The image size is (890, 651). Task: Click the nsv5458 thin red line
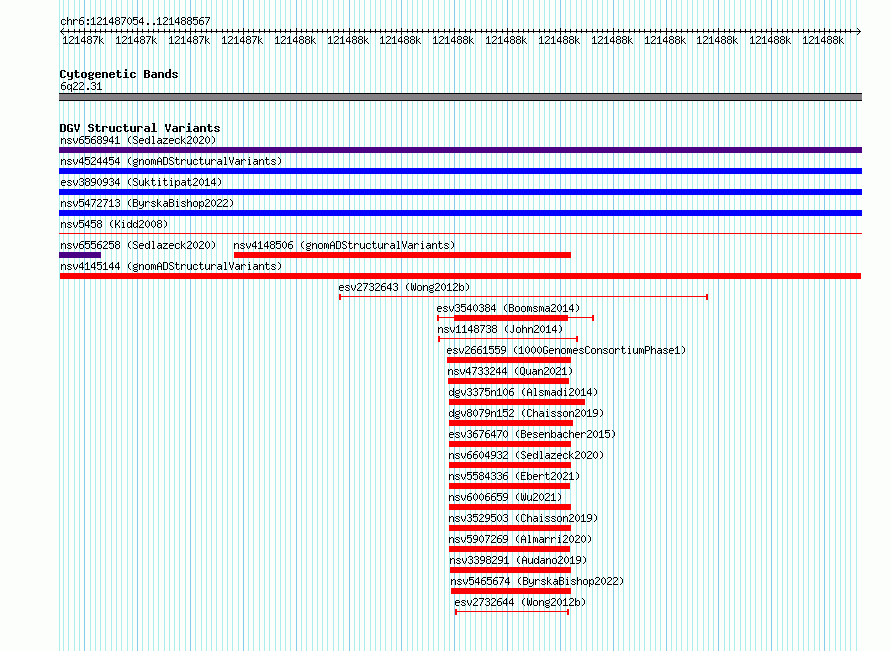point(460,233)
